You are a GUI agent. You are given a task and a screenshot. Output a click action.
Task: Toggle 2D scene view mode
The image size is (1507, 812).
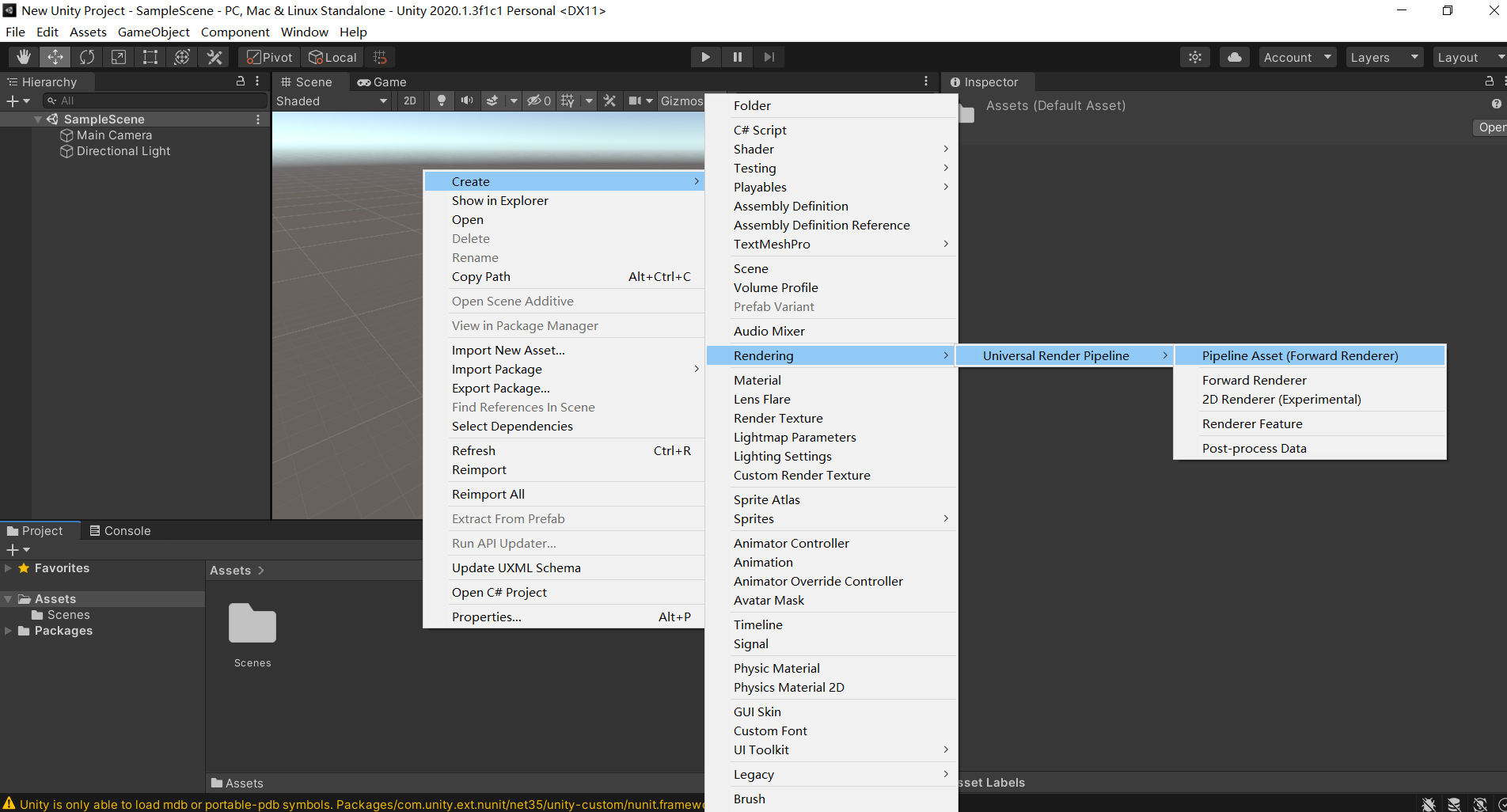click(x=410, y=101)
